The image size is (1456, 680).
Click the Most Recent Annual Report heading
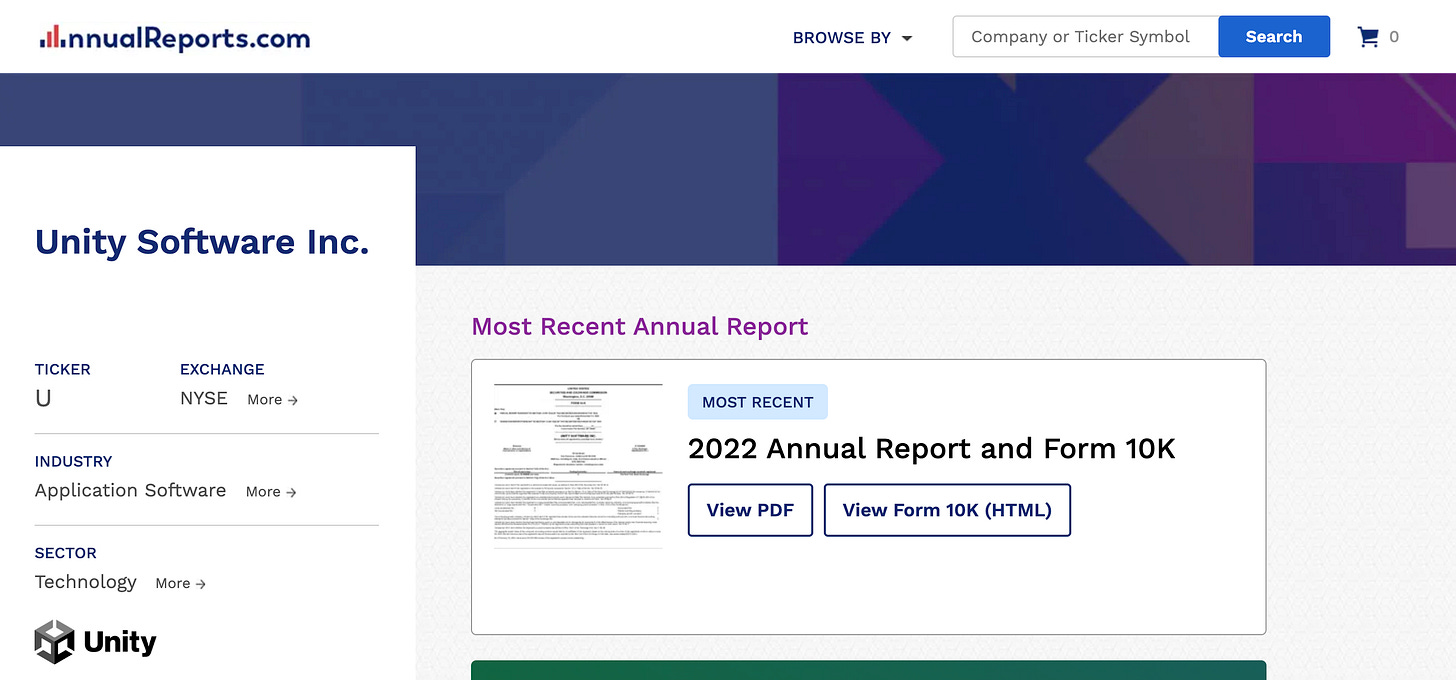(640, 326)
